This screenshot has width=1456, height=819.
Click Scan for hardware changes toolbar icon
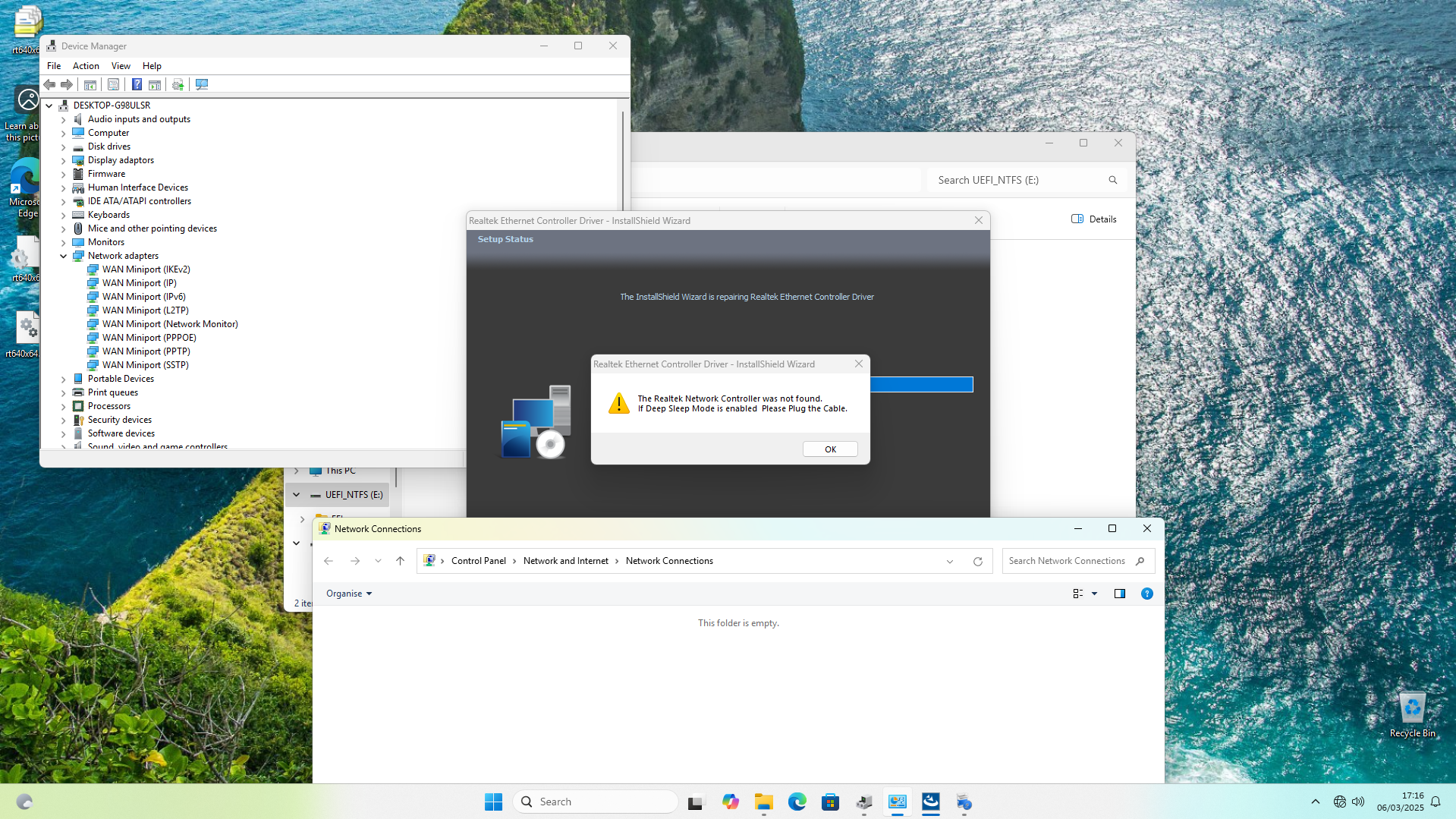pos(202,84)
